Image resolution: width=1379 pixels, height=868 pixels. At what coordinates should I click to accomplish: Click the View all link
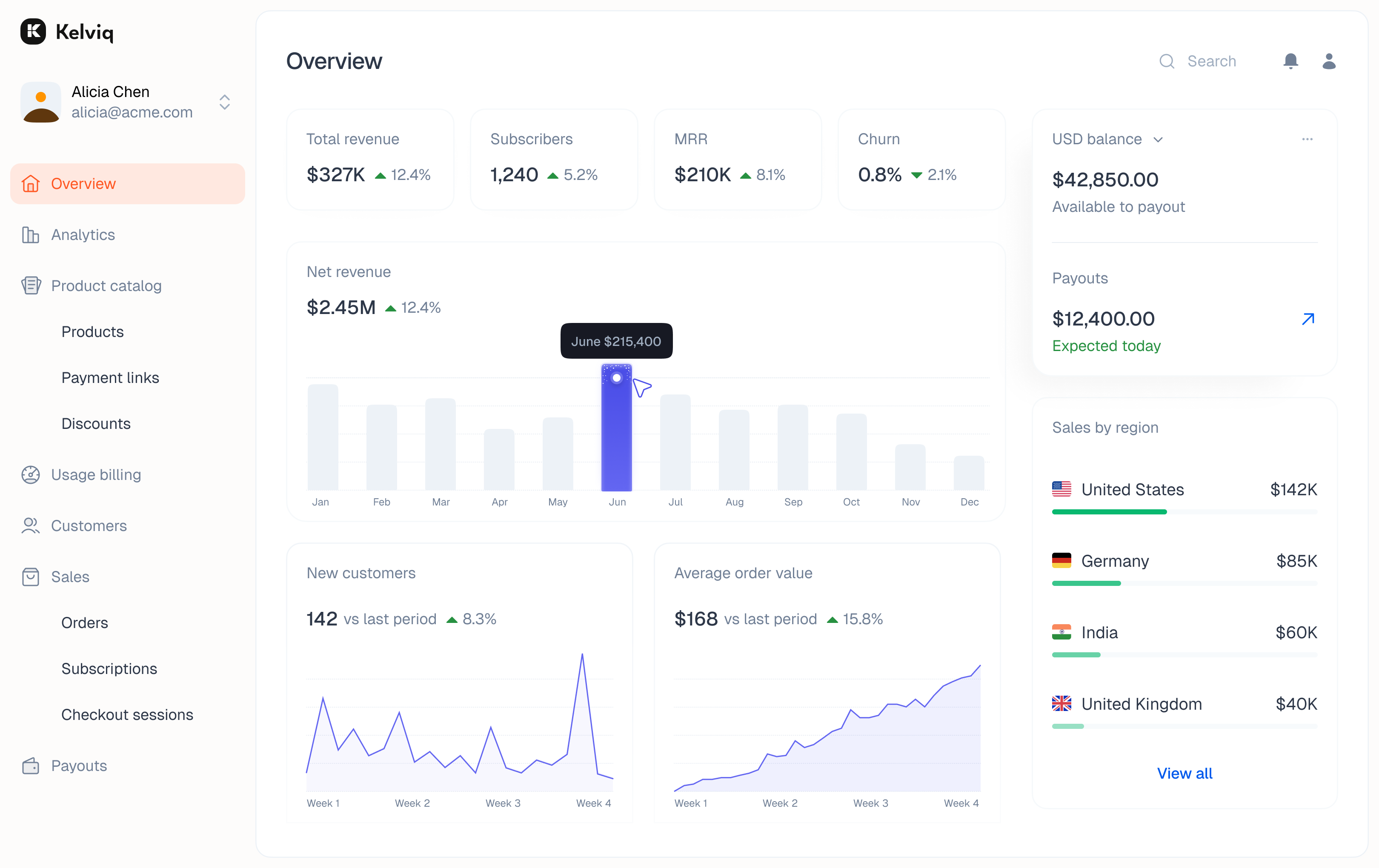point(1185,773)
